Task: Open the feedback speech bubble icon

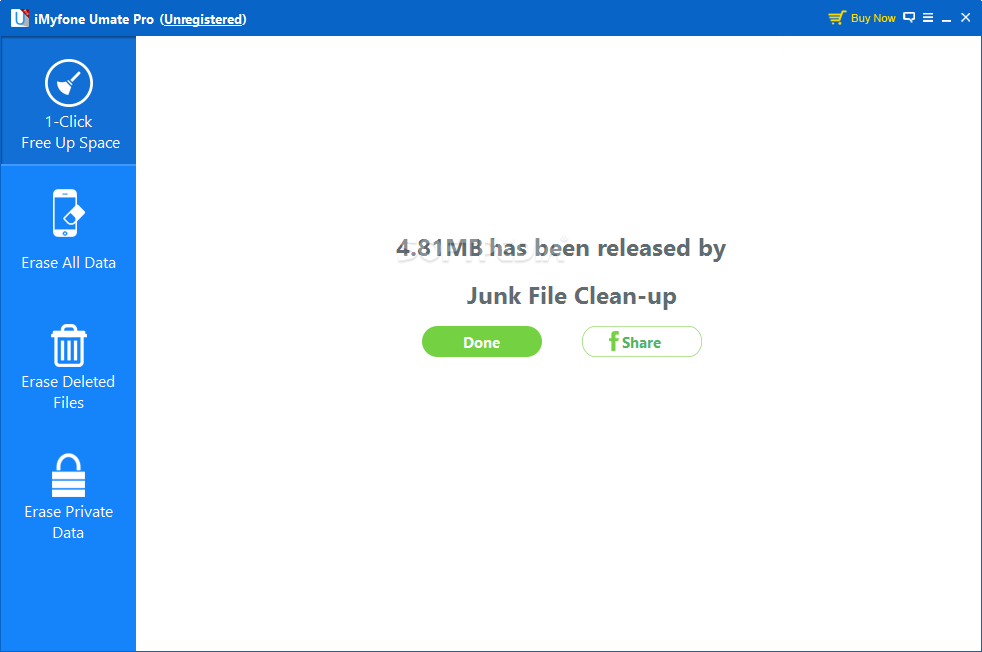Action: click(909, 18)
